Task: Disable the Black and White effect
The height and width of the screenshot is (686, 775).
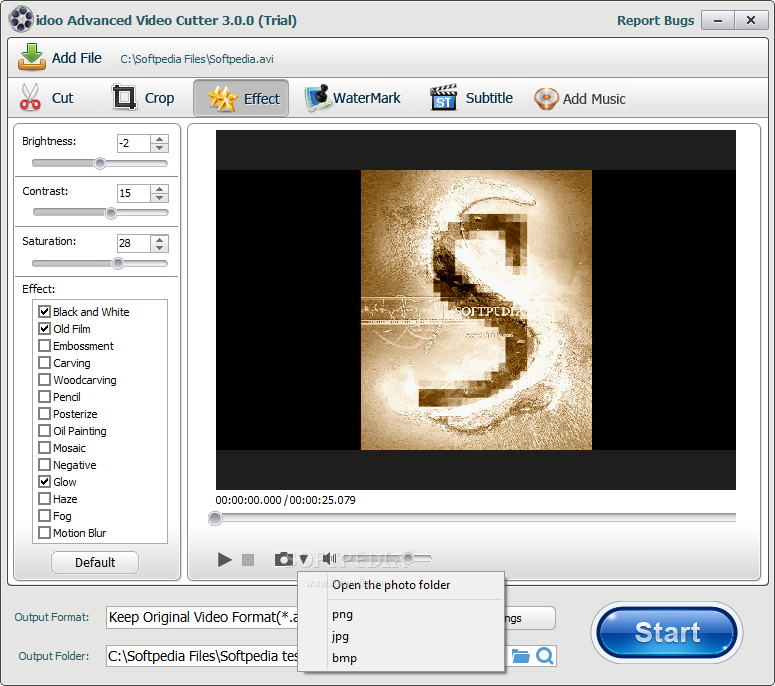Action: click(x=44, y=311)
